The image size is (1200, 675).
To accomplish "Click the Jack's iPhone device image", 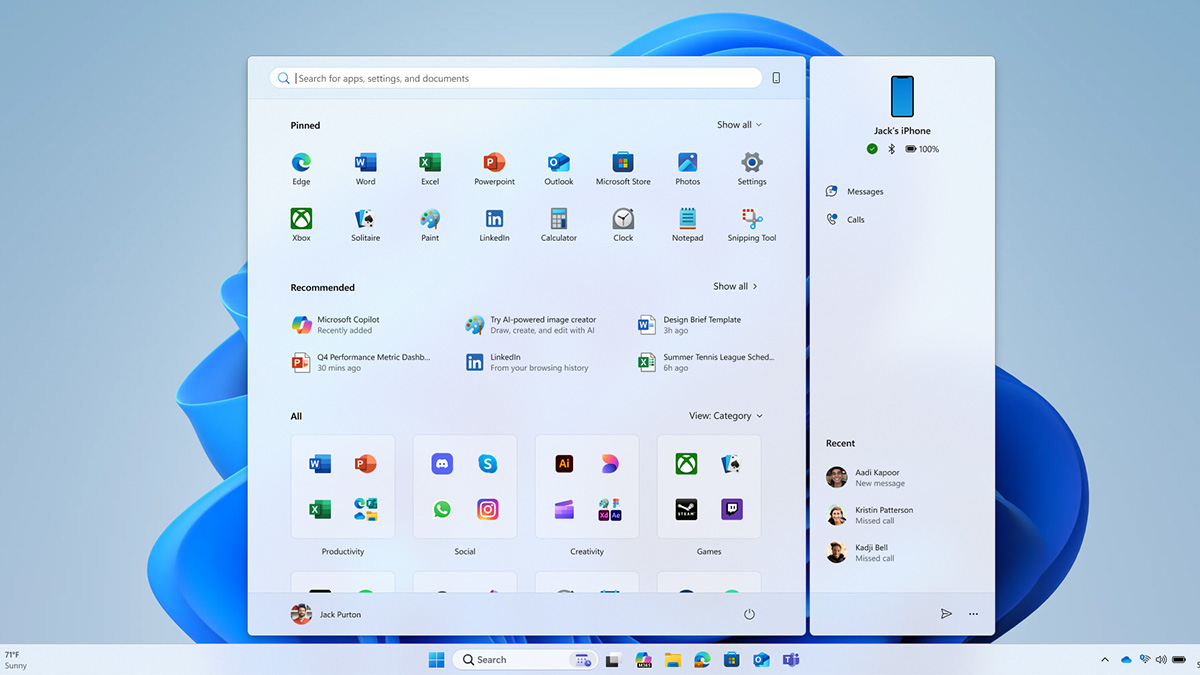I will (x=902, y=97).
